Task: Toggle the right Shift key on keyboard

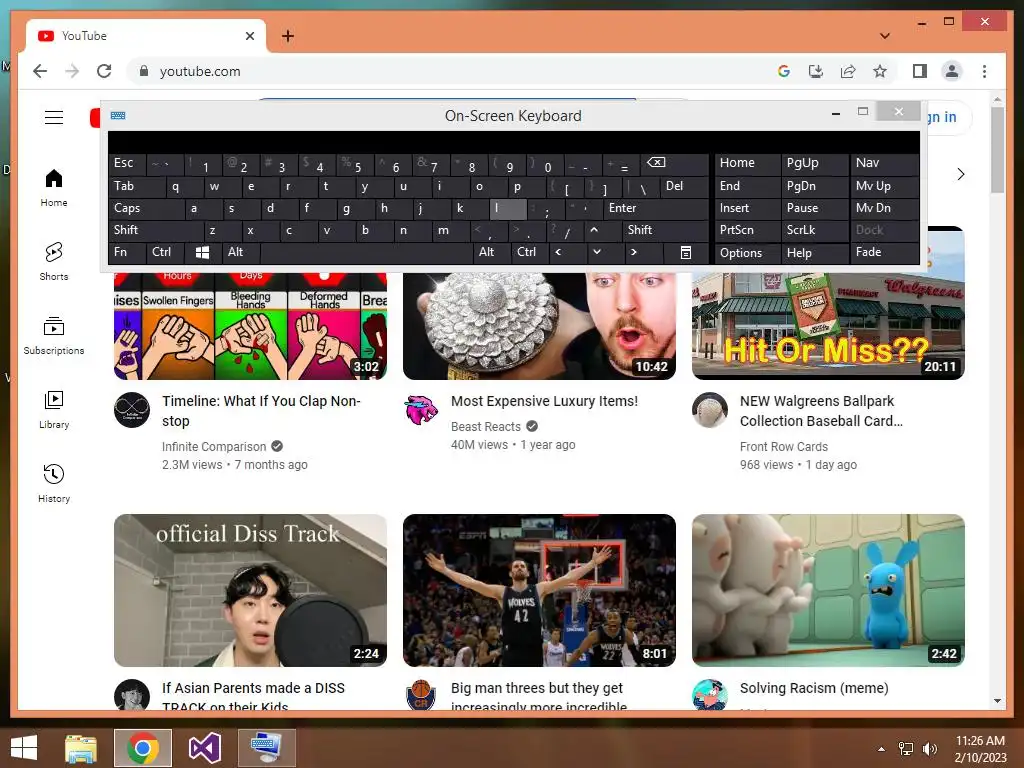Action: pos(665,230)
